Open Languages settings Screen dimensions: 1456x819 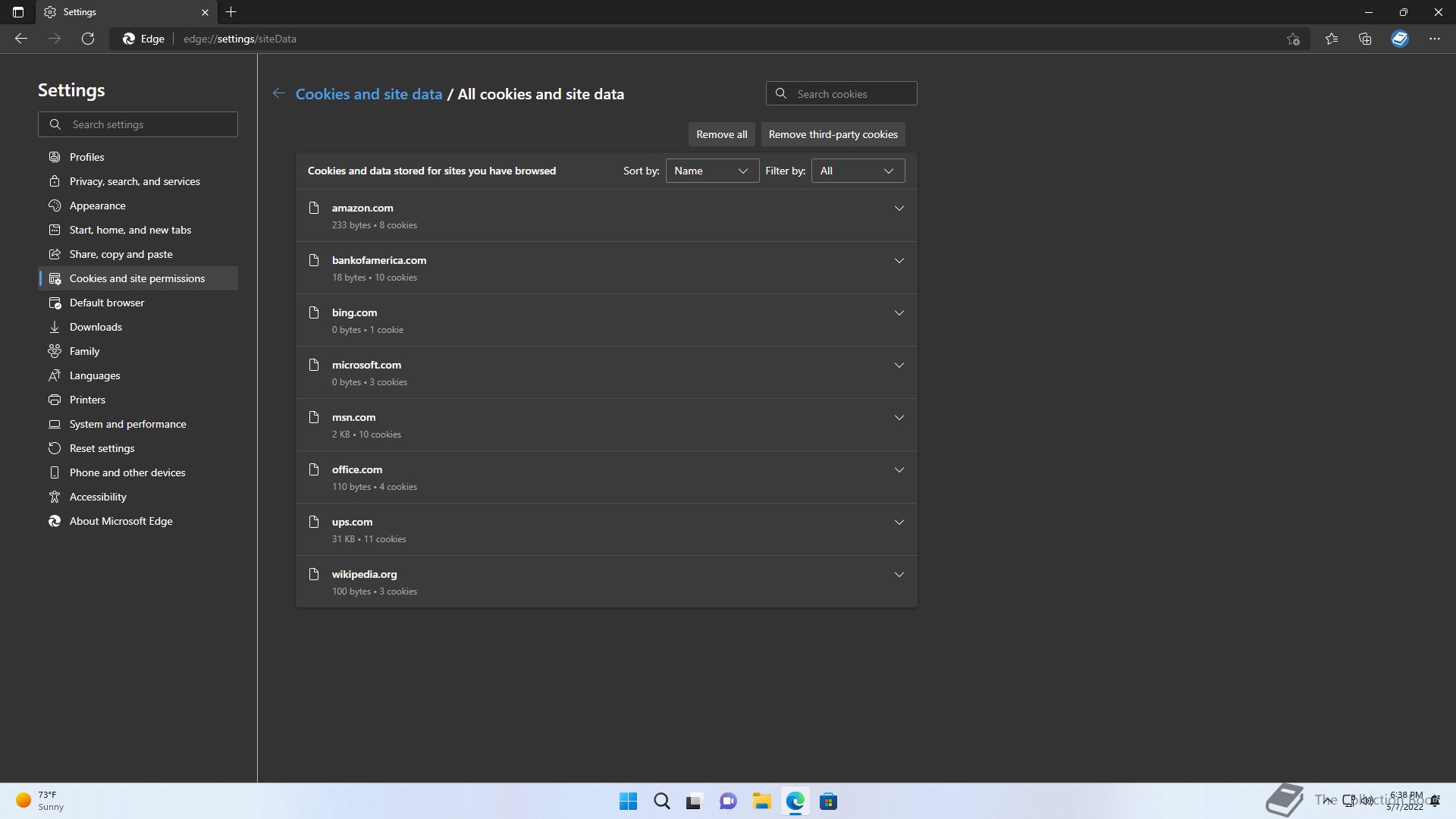pos(138,375)
